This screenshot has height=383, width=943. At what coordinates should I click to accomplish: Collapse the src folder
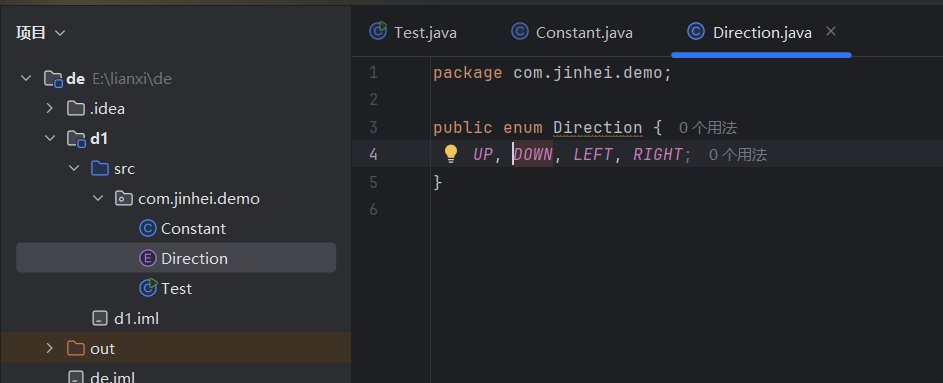tap(74, 168)
